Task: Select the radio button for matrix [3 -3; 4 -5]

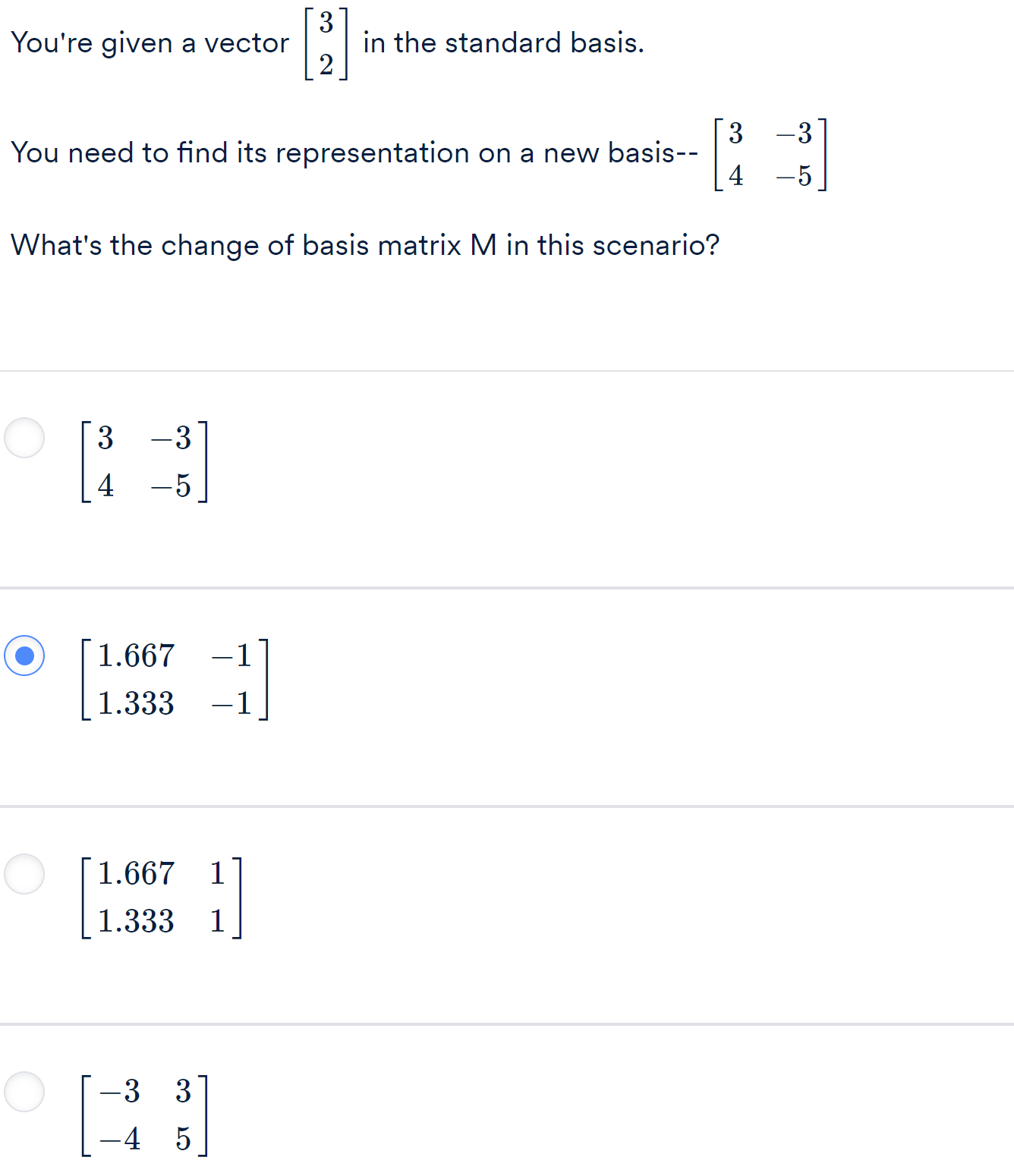Action: (24, 436)
